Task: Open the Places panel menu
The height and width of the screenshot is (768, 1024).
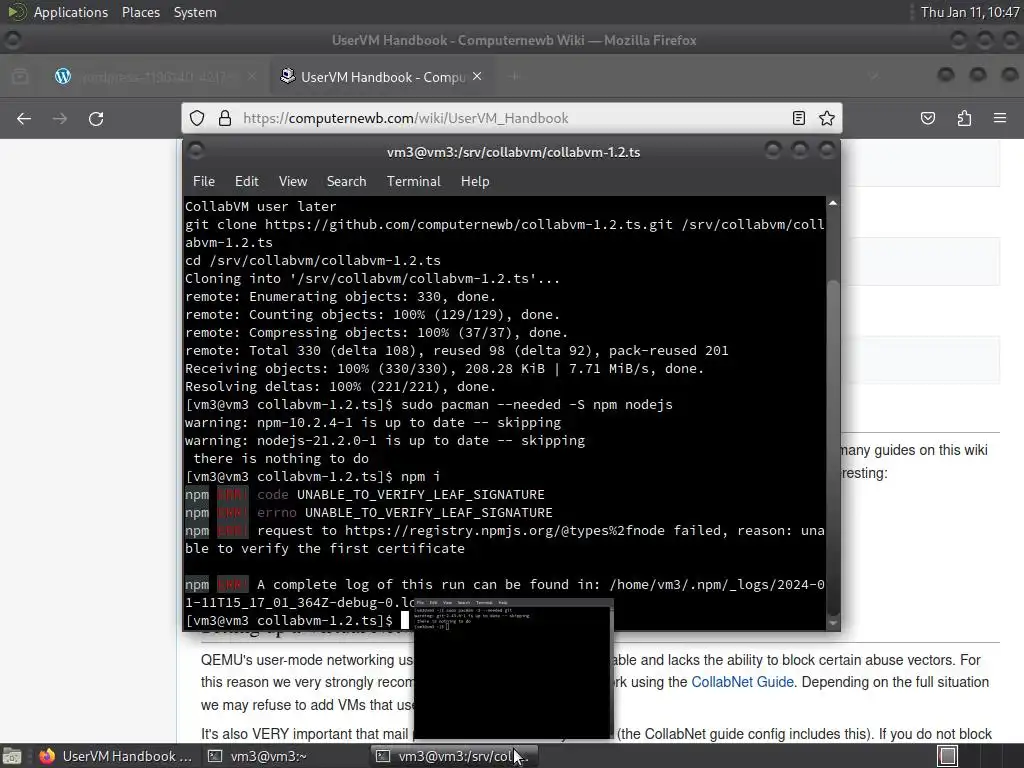Action: pos(141,12)
